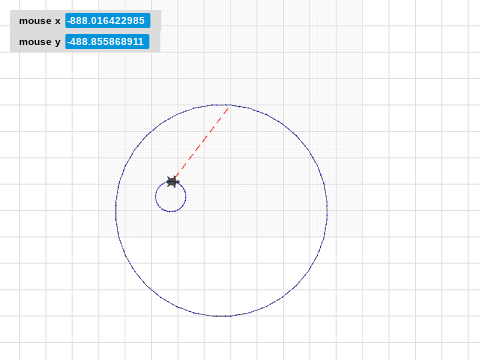480x360 pixels.
Task: Click the center of the small blue circle
Action: 171,197
